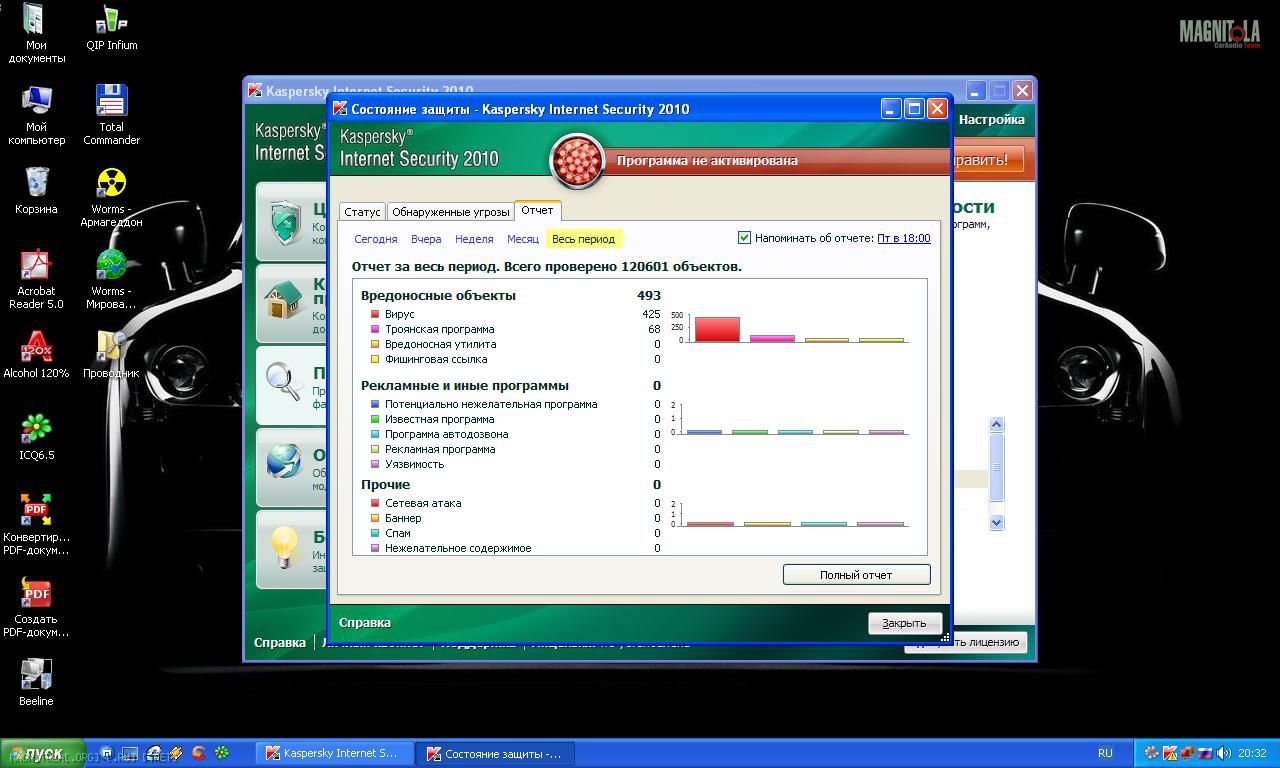This screenshot has width=1280, height=768.
Task: Click the globe update icon in the main window
Action: pyautogui.click(x=285, y=462)
